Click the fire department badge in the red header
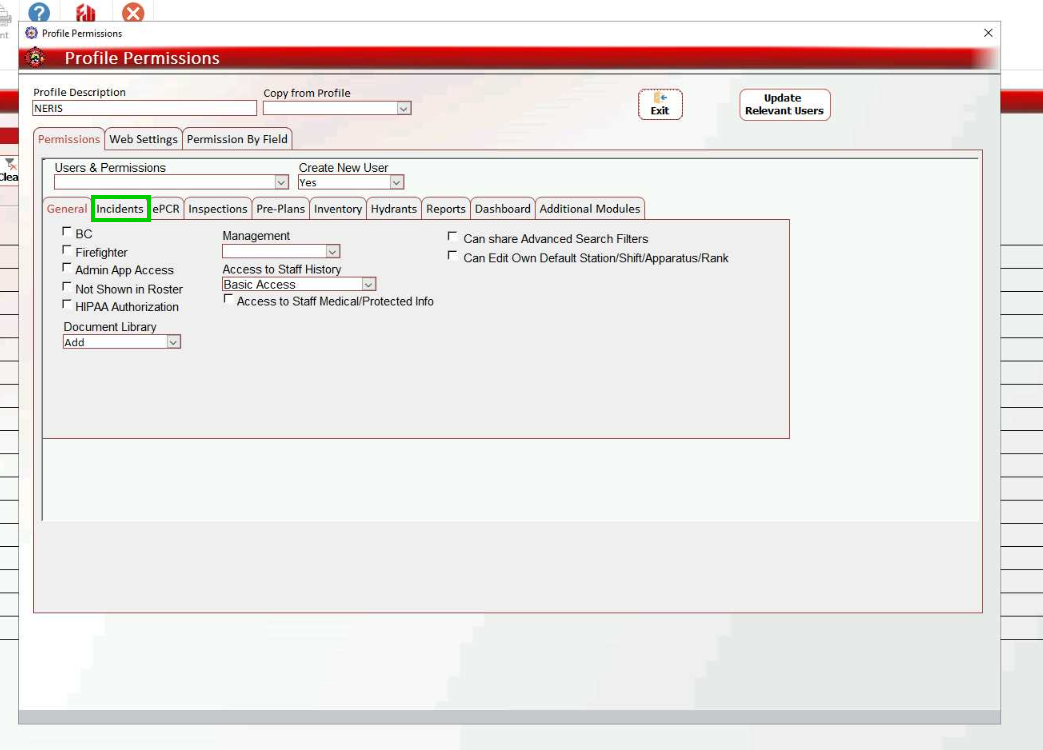The width and height of the screenshot is (1043, 750). coord(36,58)
